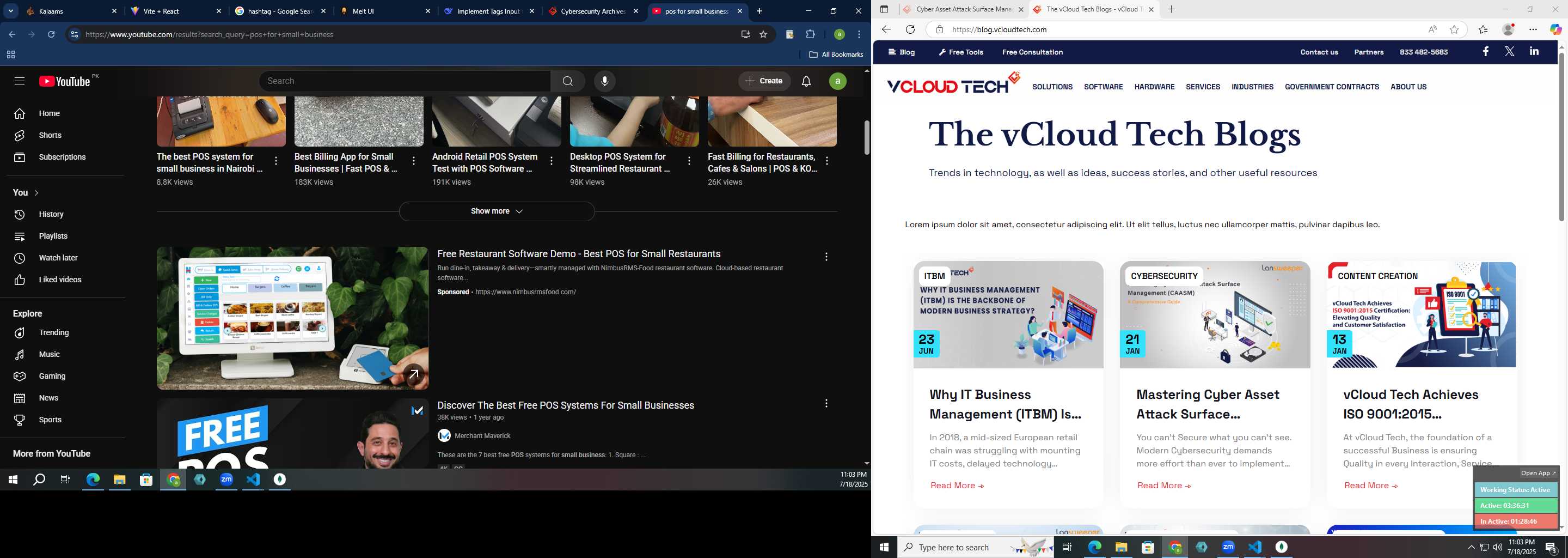Open vCloud Tech Facebook icon
Screen dimensions: 1568x558
1485,52
